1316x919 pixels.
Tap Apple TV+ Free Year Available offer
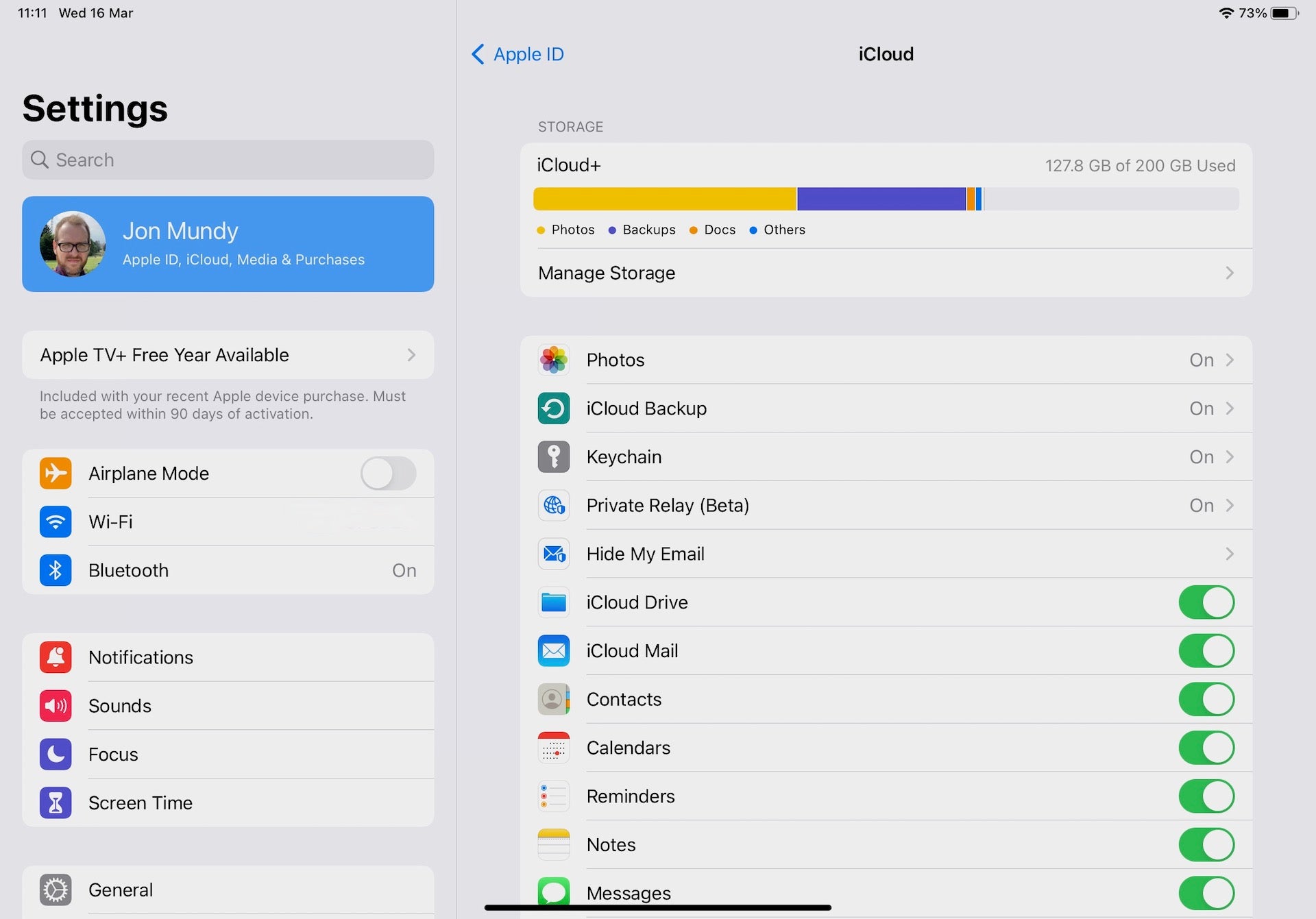[x=228, y=355]
